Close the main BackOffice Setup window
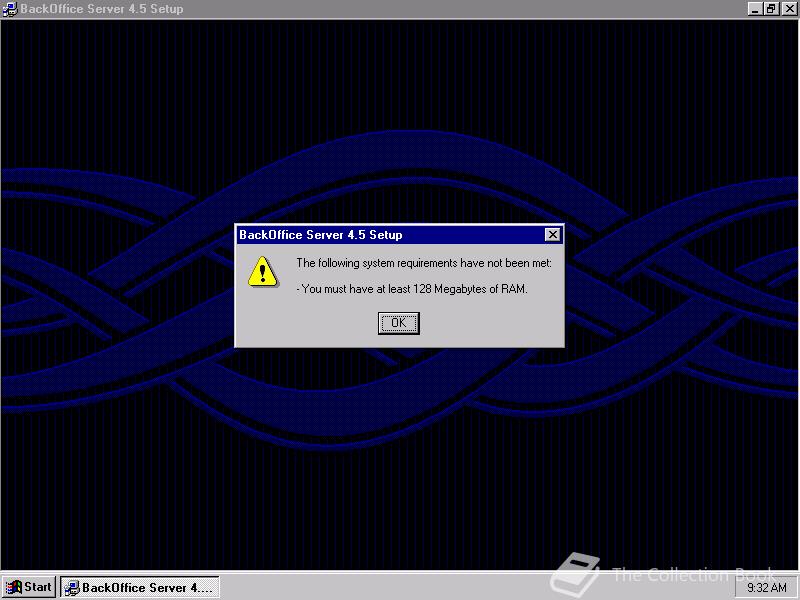This screenshot has width=800, height=600. 789,9
